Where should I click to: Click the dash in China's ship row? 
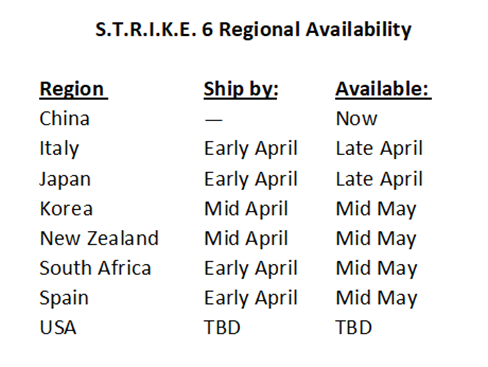(x=213, y=120)
